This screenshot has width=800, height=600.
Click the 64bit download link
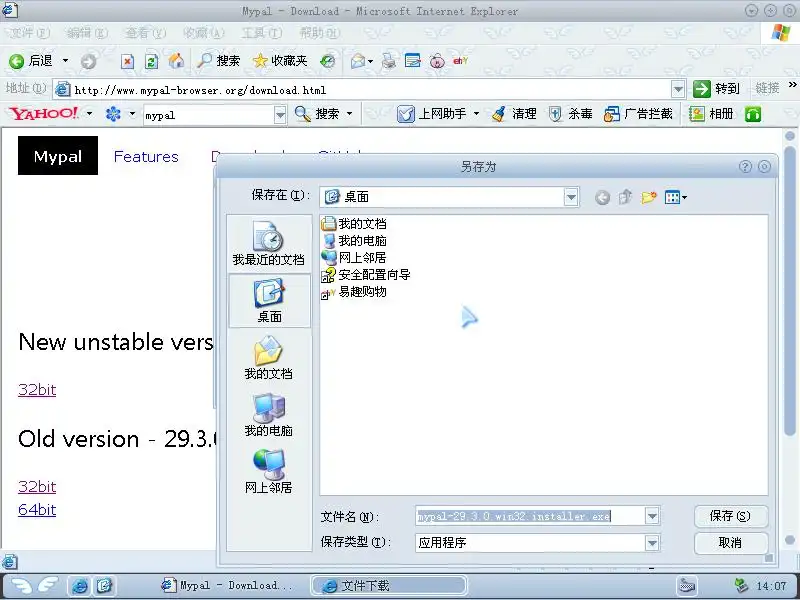pos(37,510)
